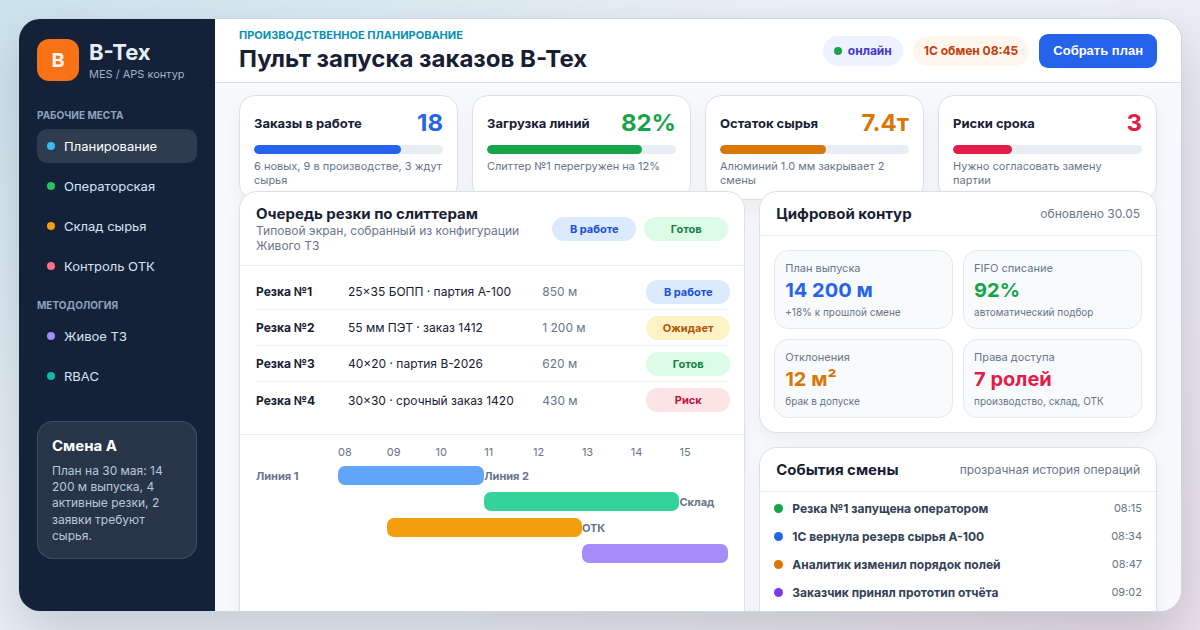Click the 7.4т value in Остаток сырья
Image resolution: width=1200 pixels, height=630 pixels.
click(885, 123)
